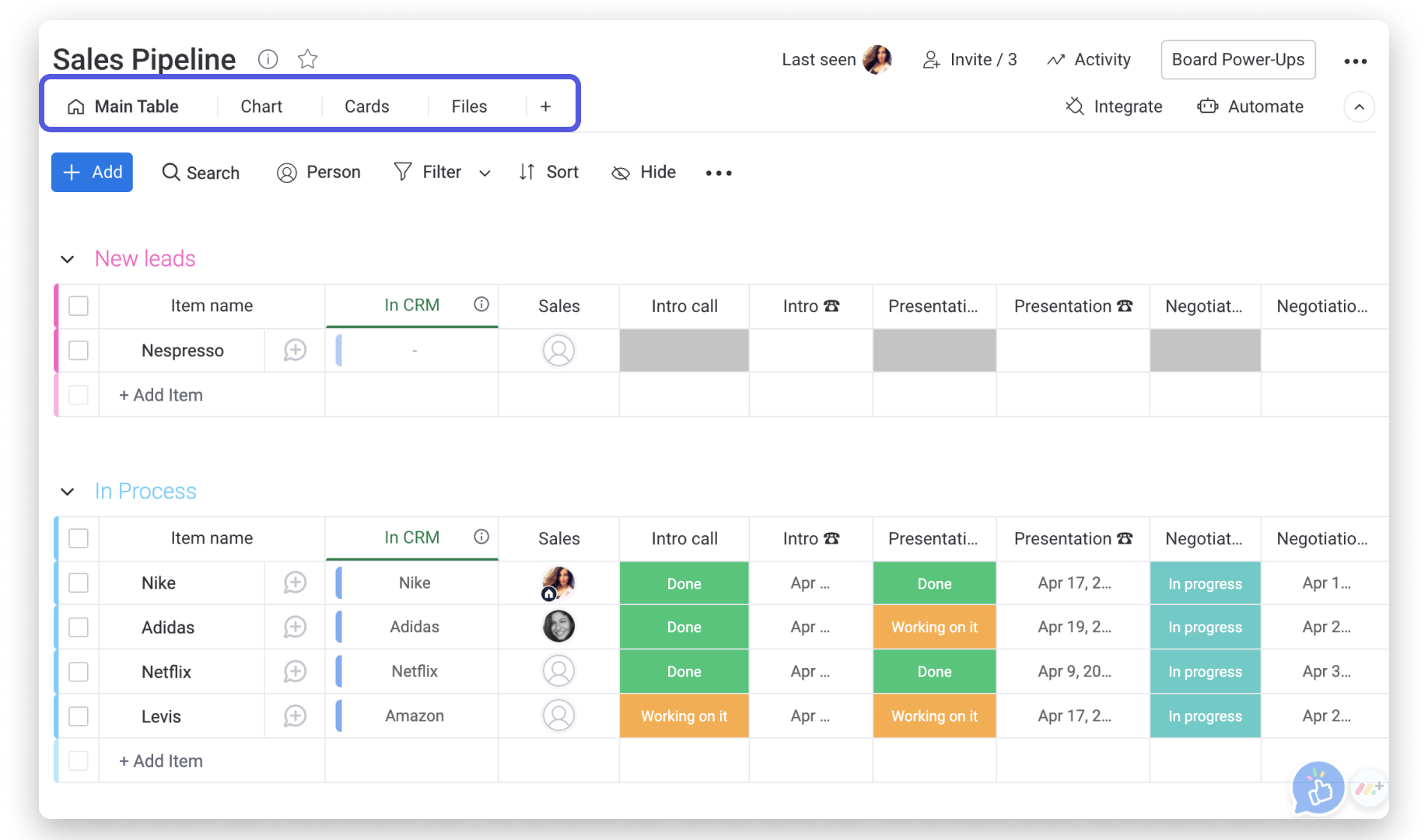
Task: Click Invite / 3 members
Action: (969, 60)
